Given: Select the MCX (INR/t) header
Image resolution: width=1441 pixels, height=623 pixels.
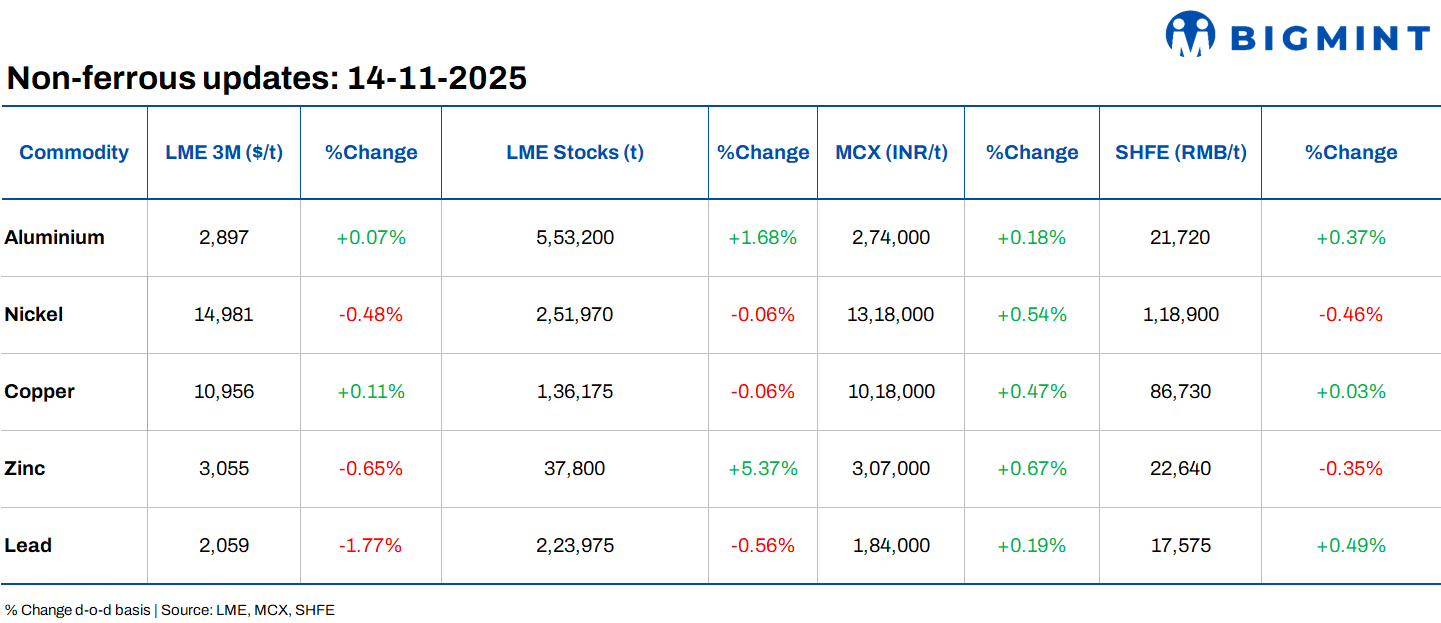Looking at the screenshot, I should pyautogui.click(x=890, y=152).
